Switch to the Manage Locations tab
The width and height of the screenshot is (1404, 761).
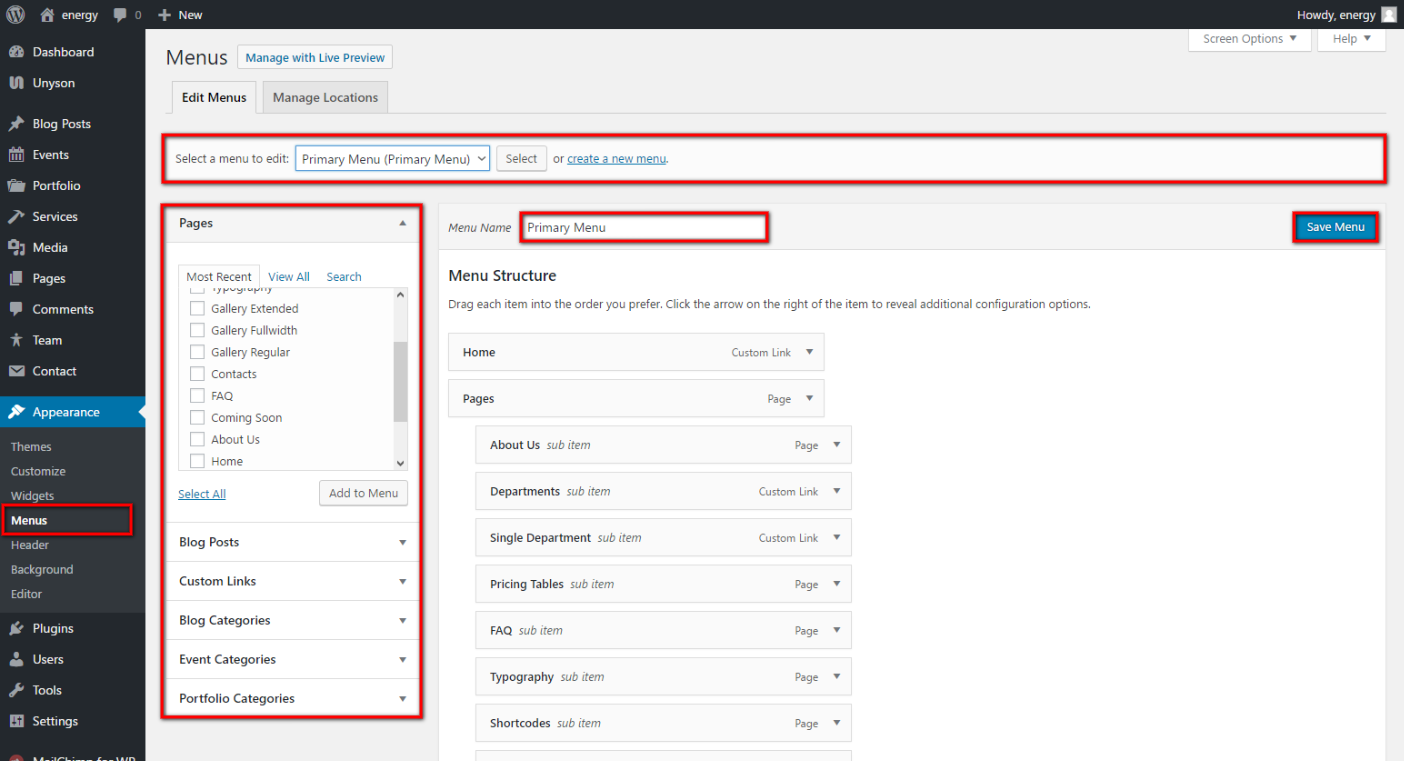(325, 98)
